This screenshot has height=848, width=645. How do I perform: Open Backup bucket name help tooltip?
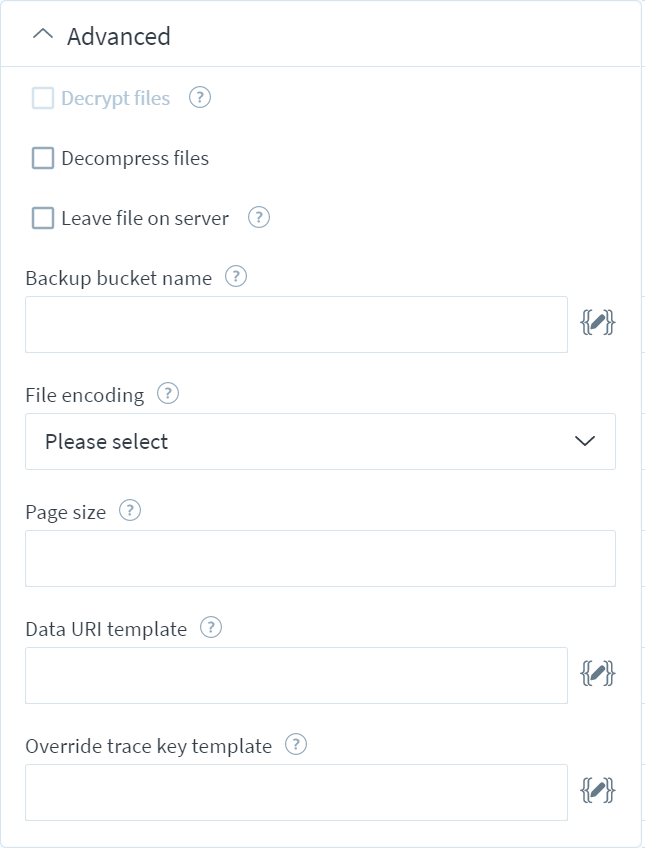236,276
